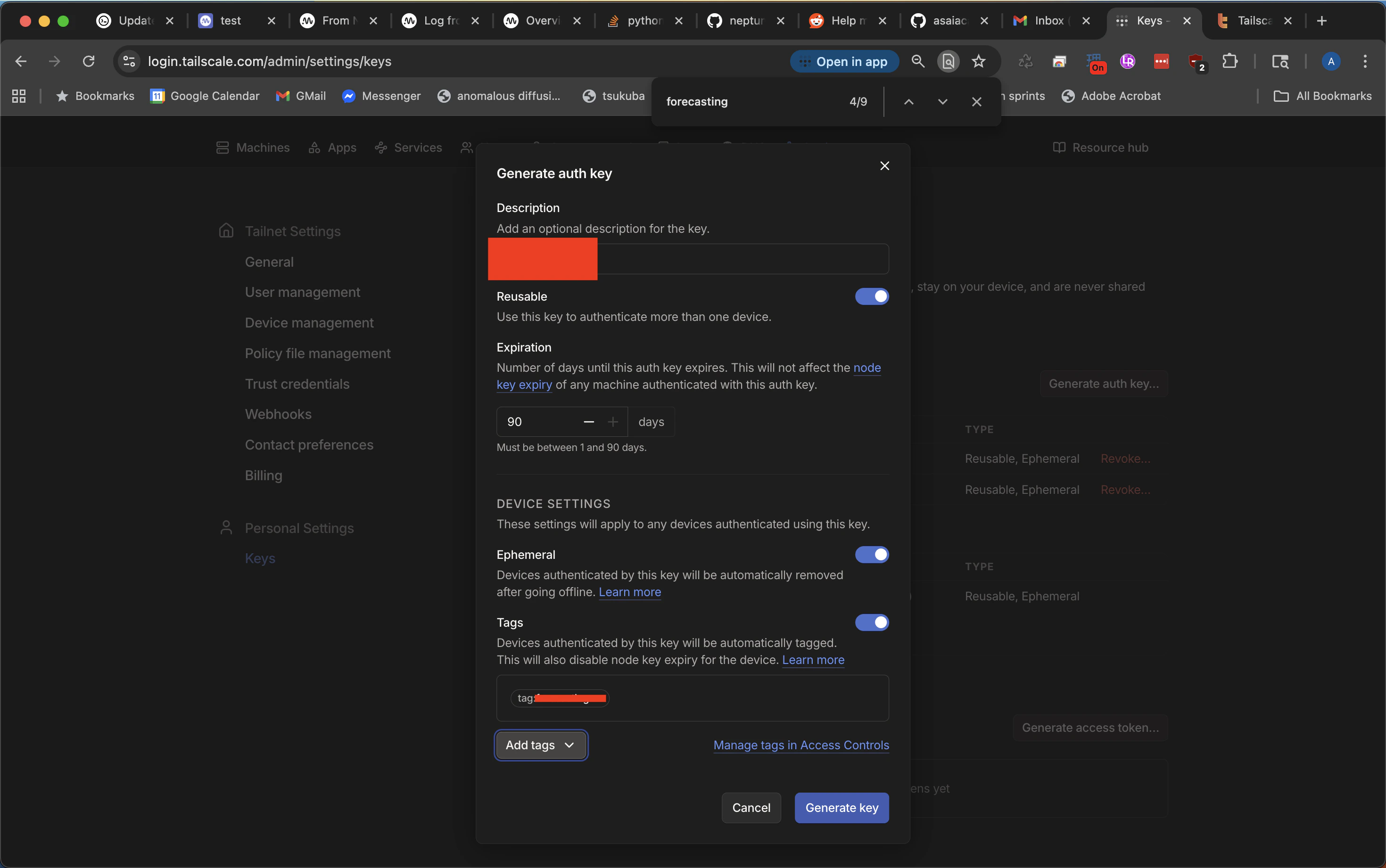Click the browser back arrow

(x=21, y=61)
